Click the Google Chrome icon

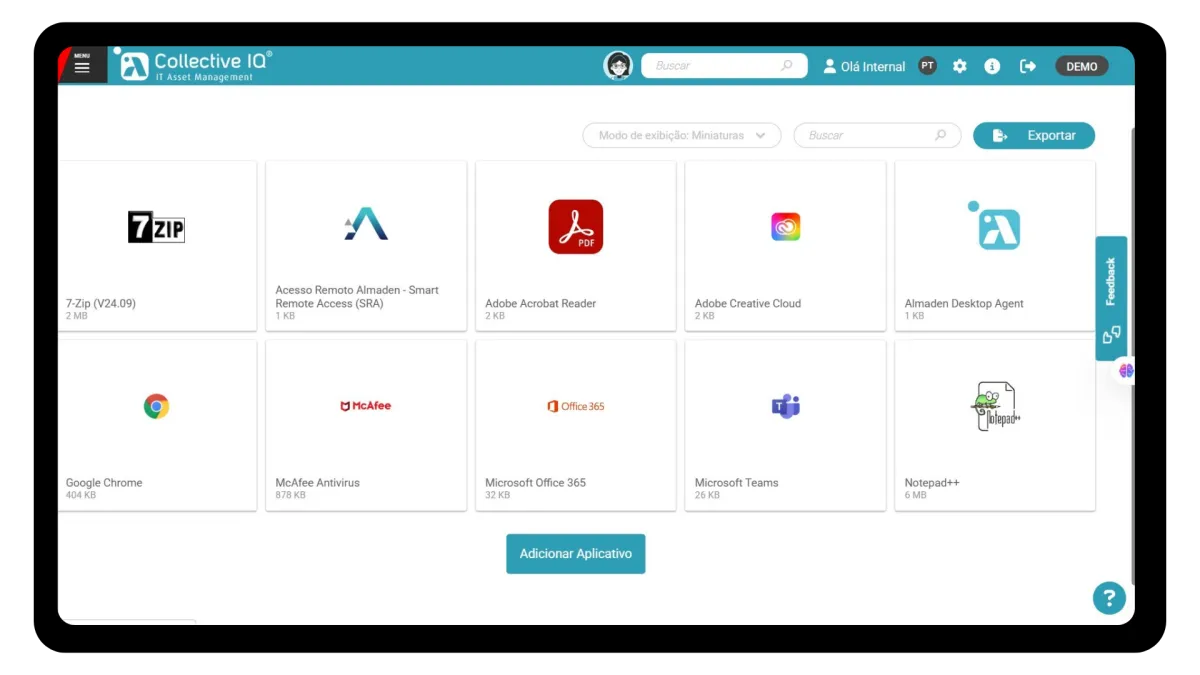[156, 406]
